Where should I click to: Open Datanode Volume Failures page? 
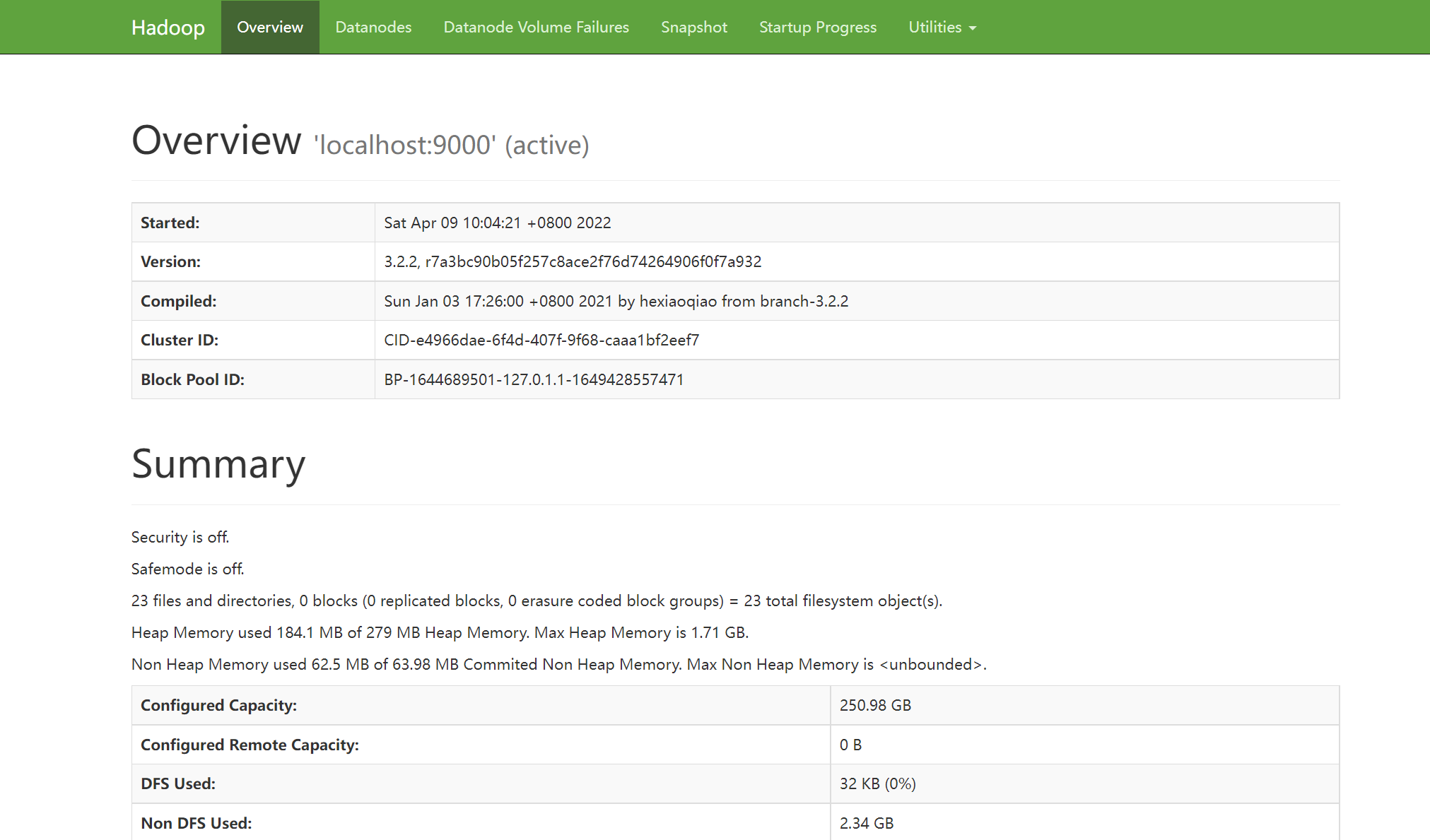click(536, 27)
